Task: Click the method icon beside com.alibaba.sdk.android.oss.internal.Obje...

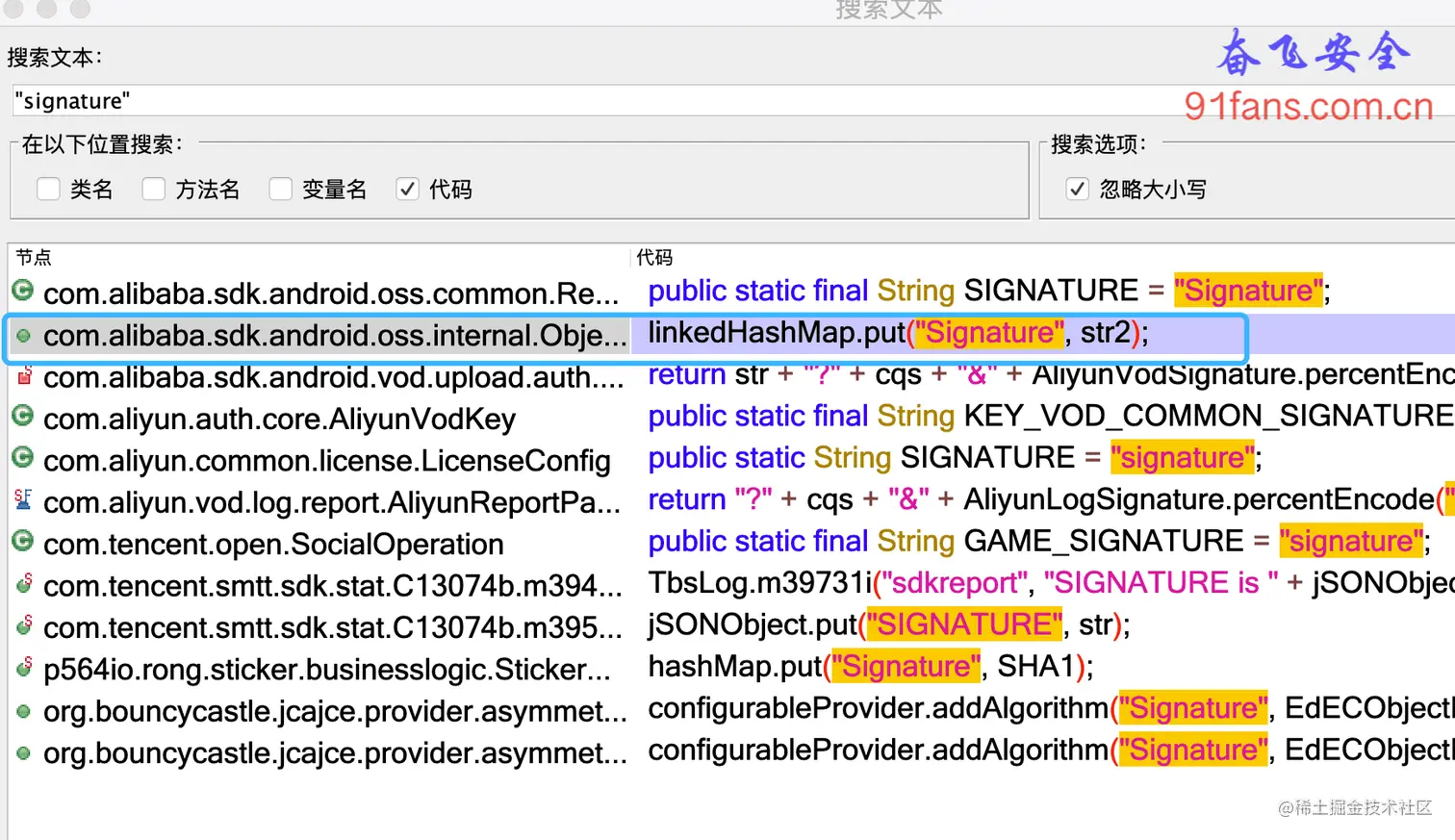Action: (23, 336)
